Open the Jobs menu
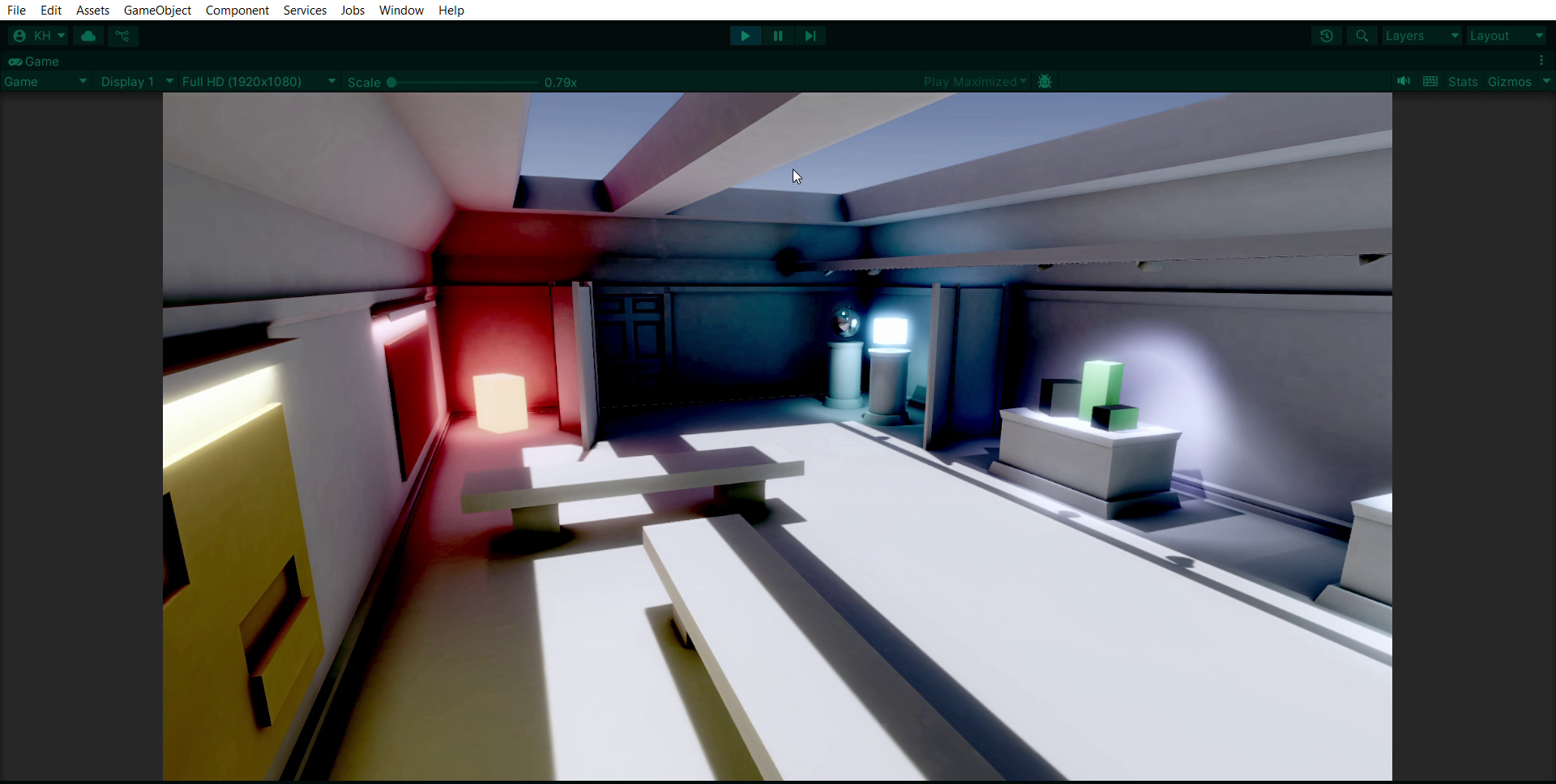1556x784 pixels. tap(353, 10)
